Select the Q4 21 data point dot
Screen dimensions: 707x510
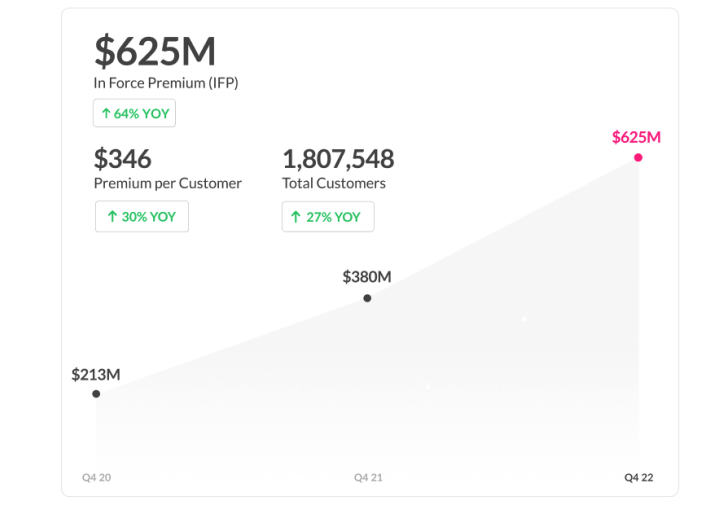367,298
